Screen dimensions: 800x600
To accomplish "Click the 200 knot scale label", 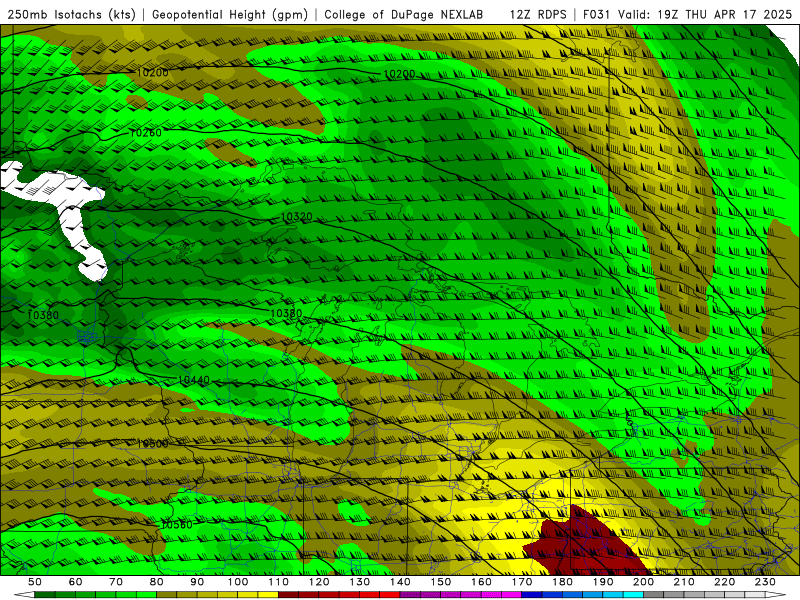I will coord(643,582).
